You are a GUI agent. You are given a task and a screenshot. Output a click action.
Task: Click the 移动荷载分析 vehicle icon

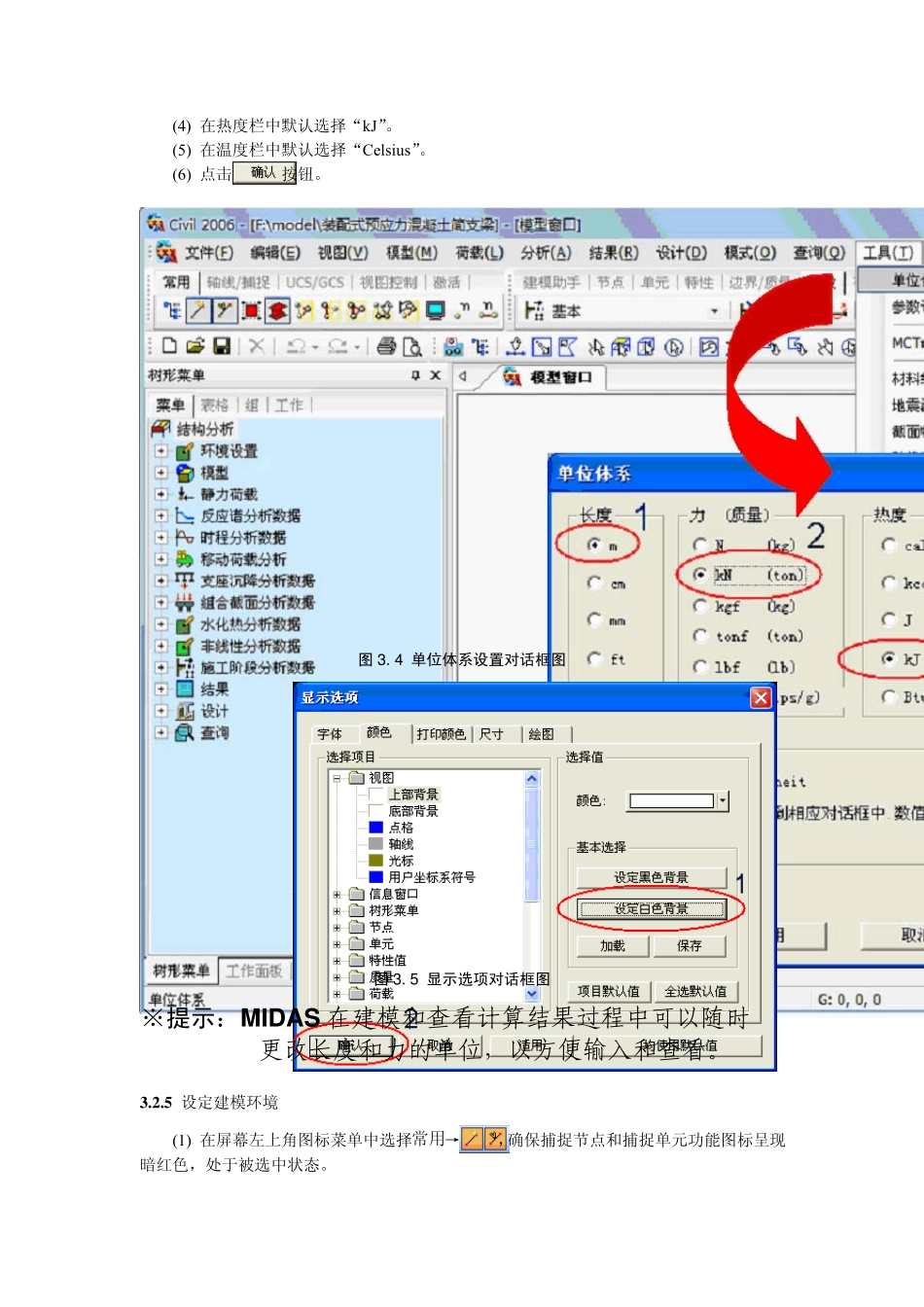(185, 559)
